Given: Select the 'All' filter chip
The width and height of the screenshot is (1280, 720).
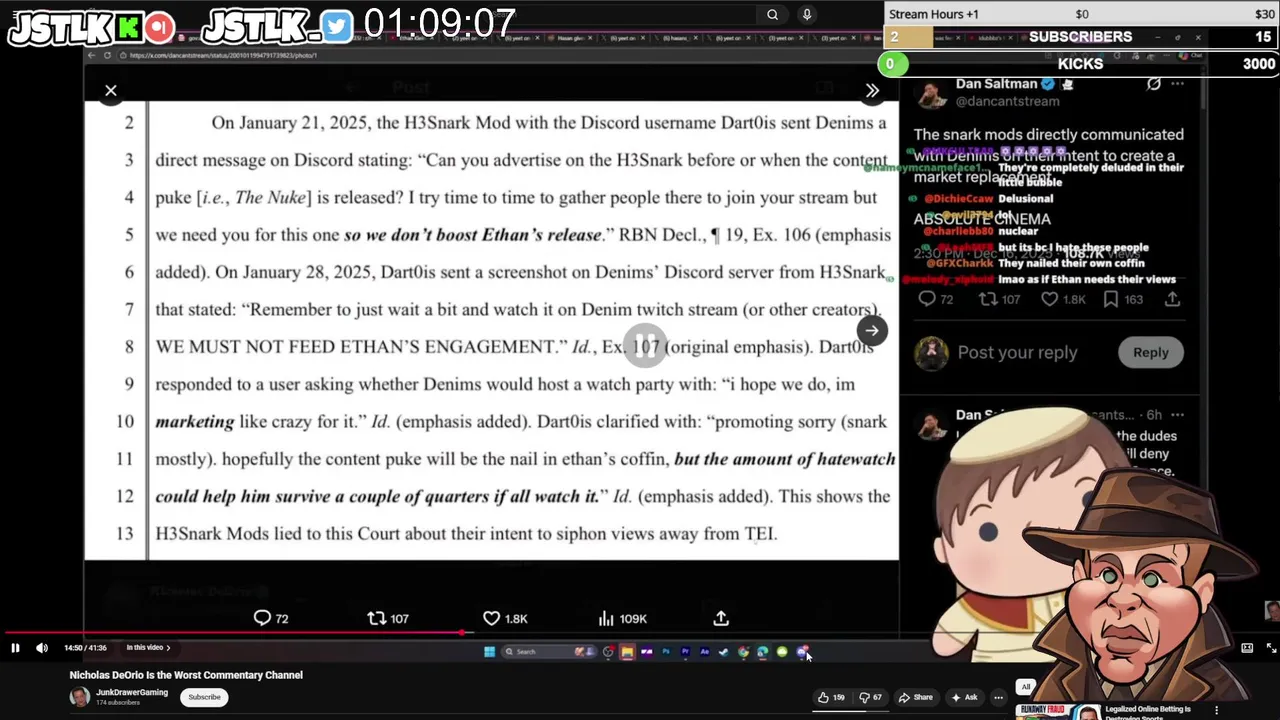Looking at the screenshot, I should coord(1025,687).
